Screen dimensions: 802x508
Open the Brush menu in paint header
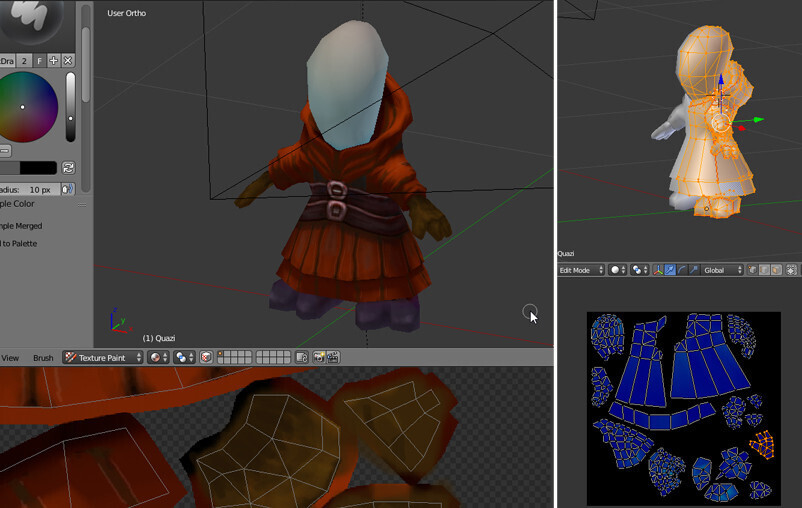click(43, 357)
